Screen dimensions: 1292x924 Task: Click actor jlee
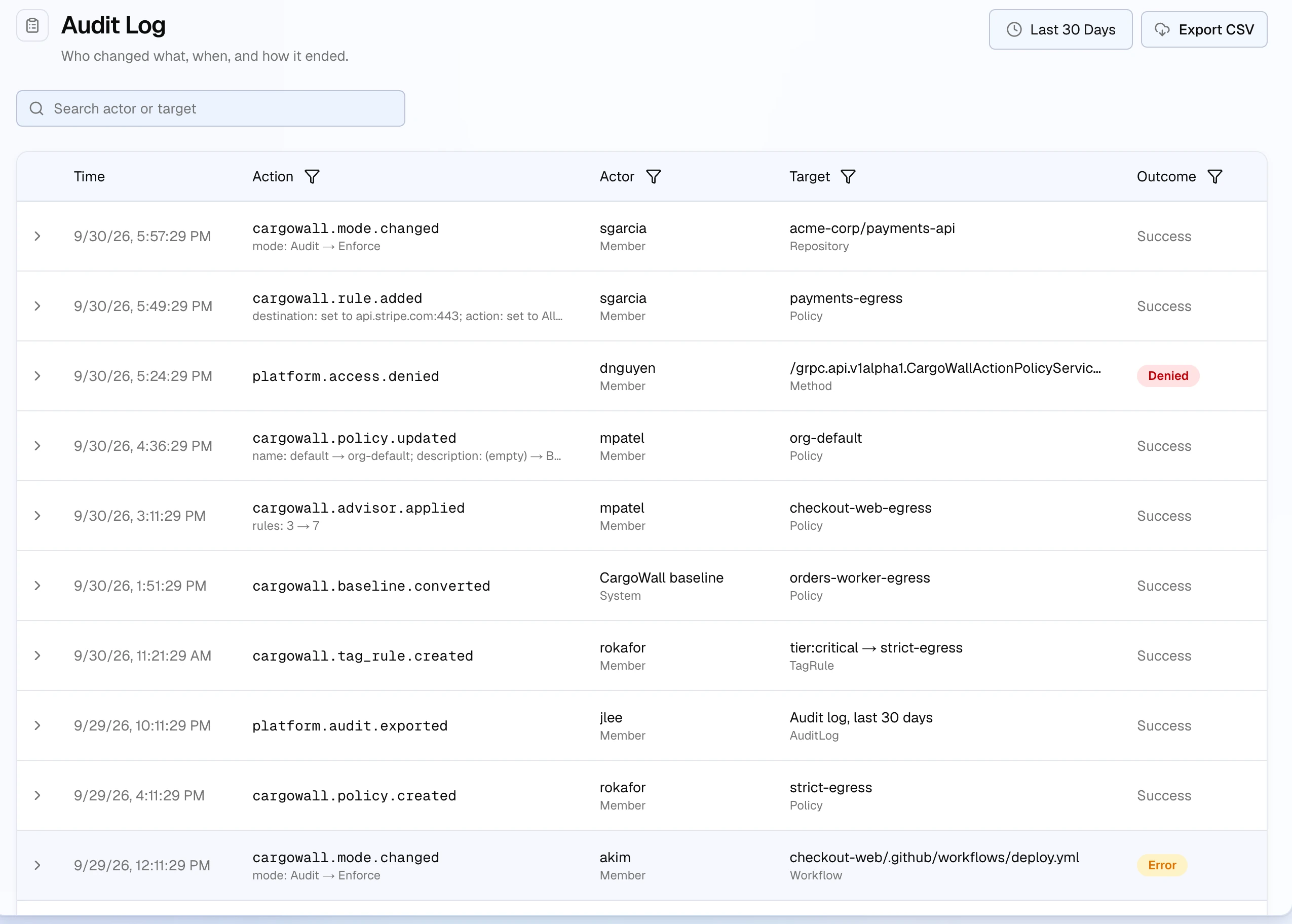(x=611, y=718)
